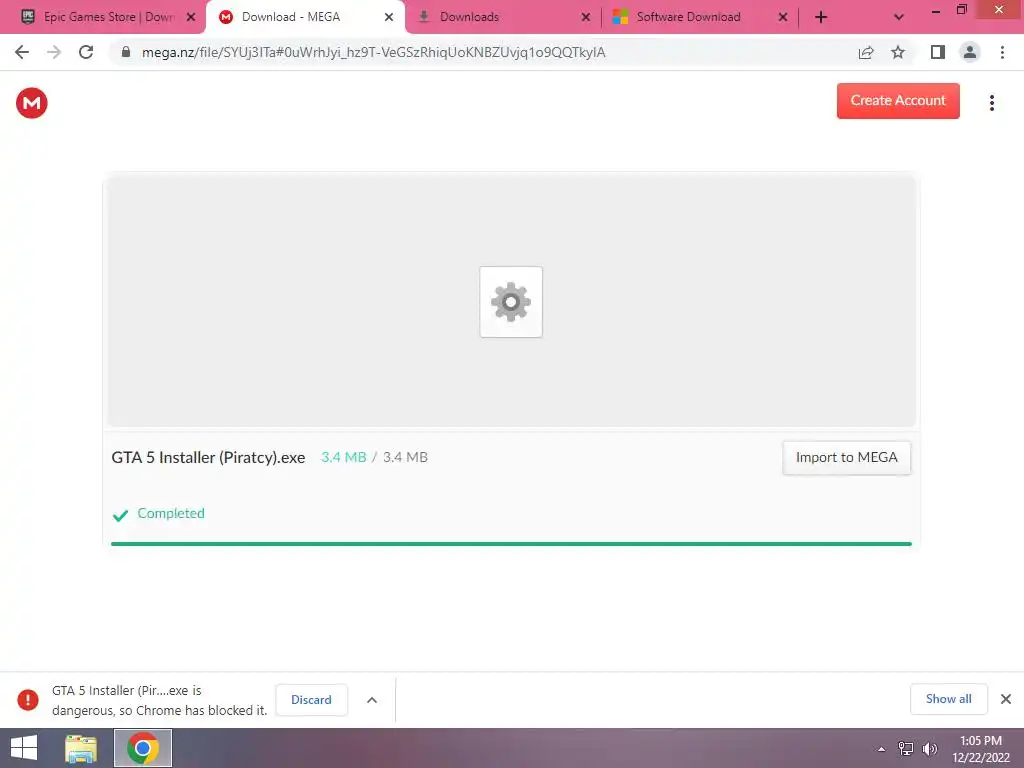The image size is (1024, 768).
Task: Close the downloads bar
Action: pyautogui.click(x=1006, y=699)
